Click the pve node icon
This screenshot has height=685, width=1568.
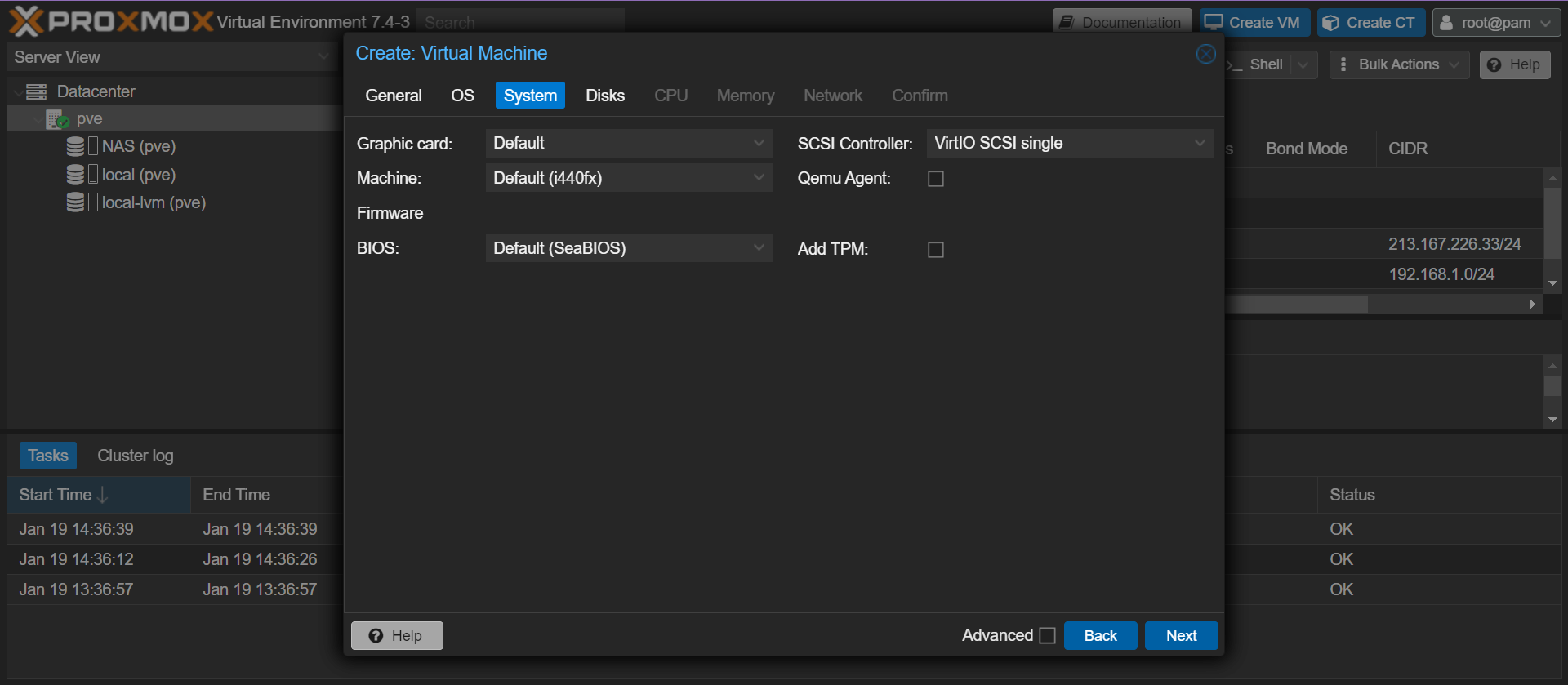coord(56,119)
